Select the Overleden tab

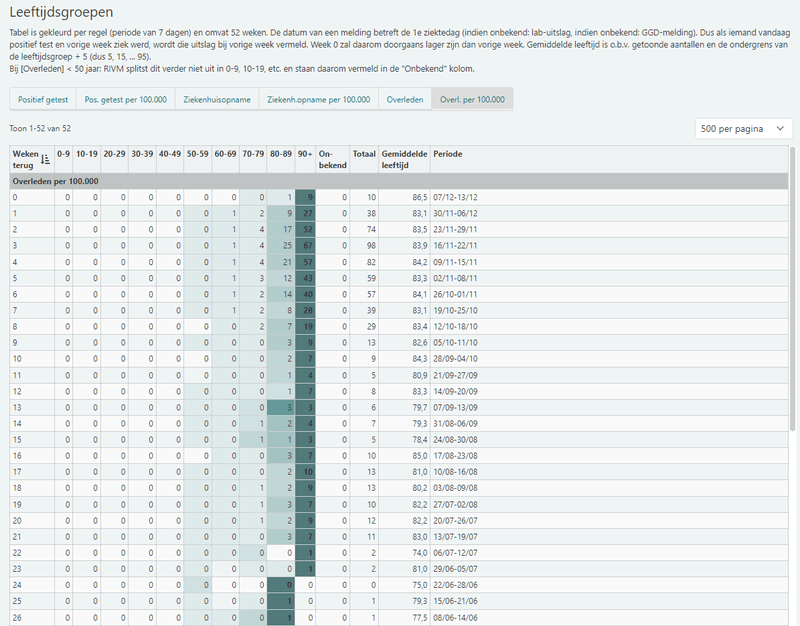(405, 99)
